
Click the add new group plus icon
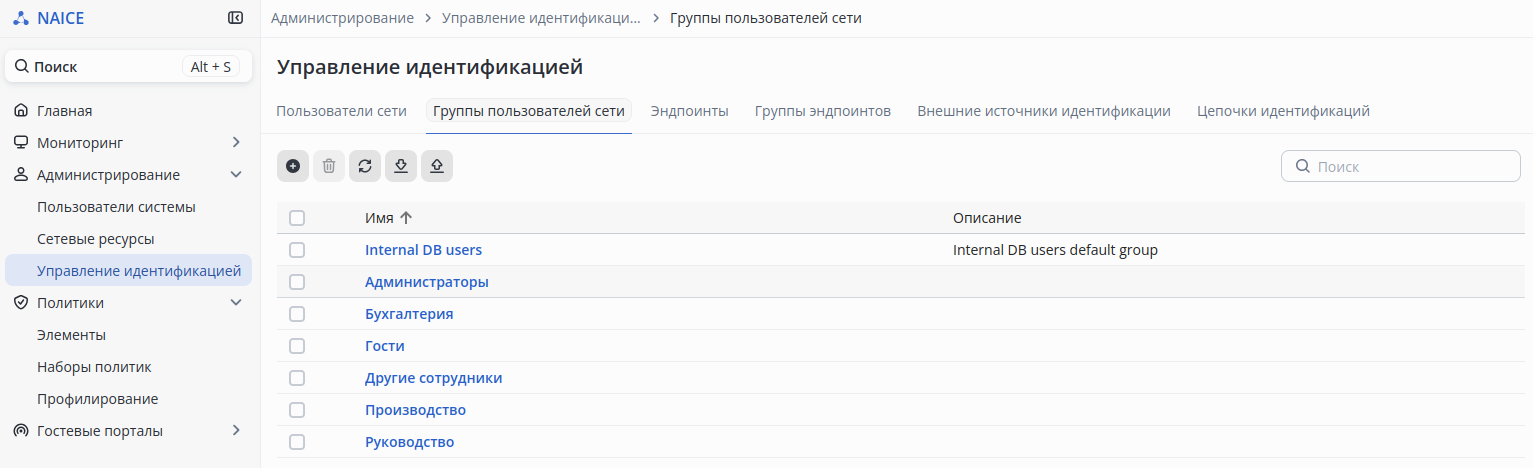pos(293,166)
